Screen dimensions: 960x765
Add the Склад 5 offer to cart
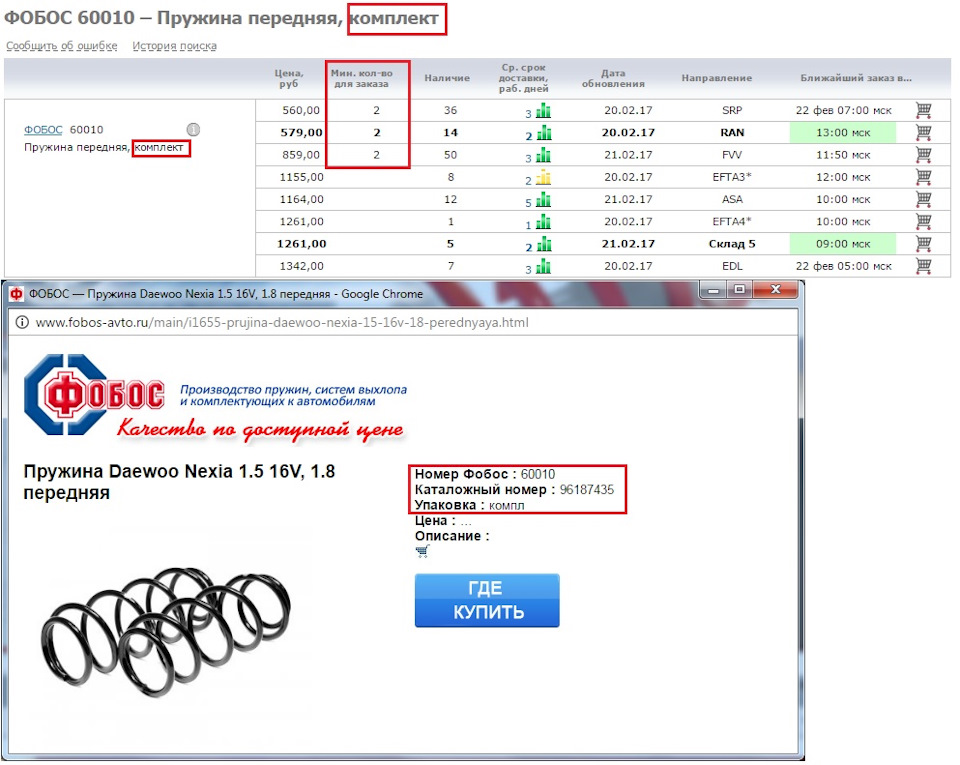tap(923, 244)
